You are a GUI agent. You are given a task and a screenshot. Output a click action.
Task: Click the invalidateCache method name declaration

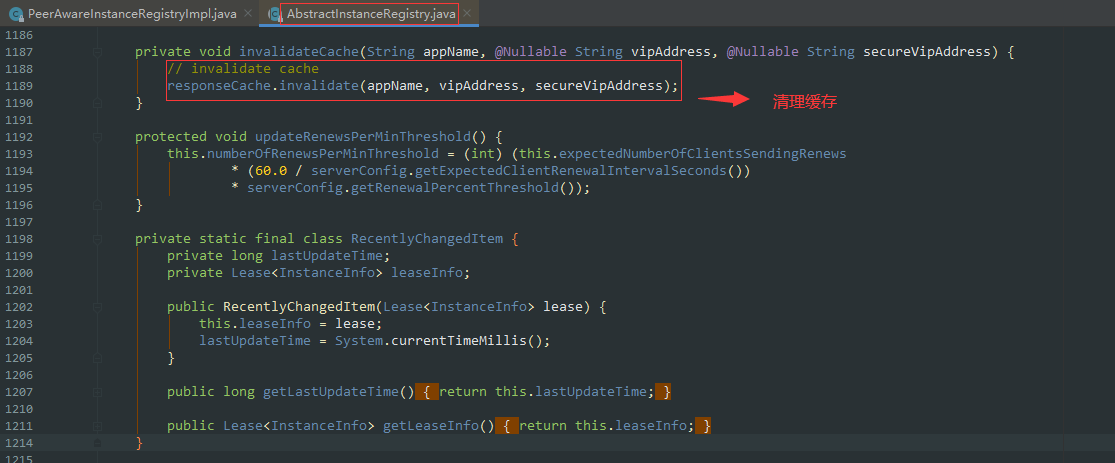tap(299, 52)
